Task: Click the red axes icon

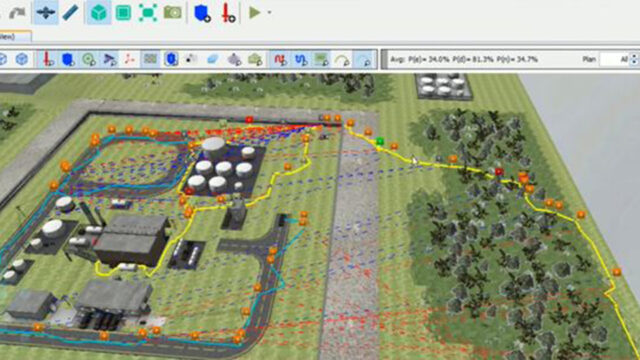Action: [129, 59]
